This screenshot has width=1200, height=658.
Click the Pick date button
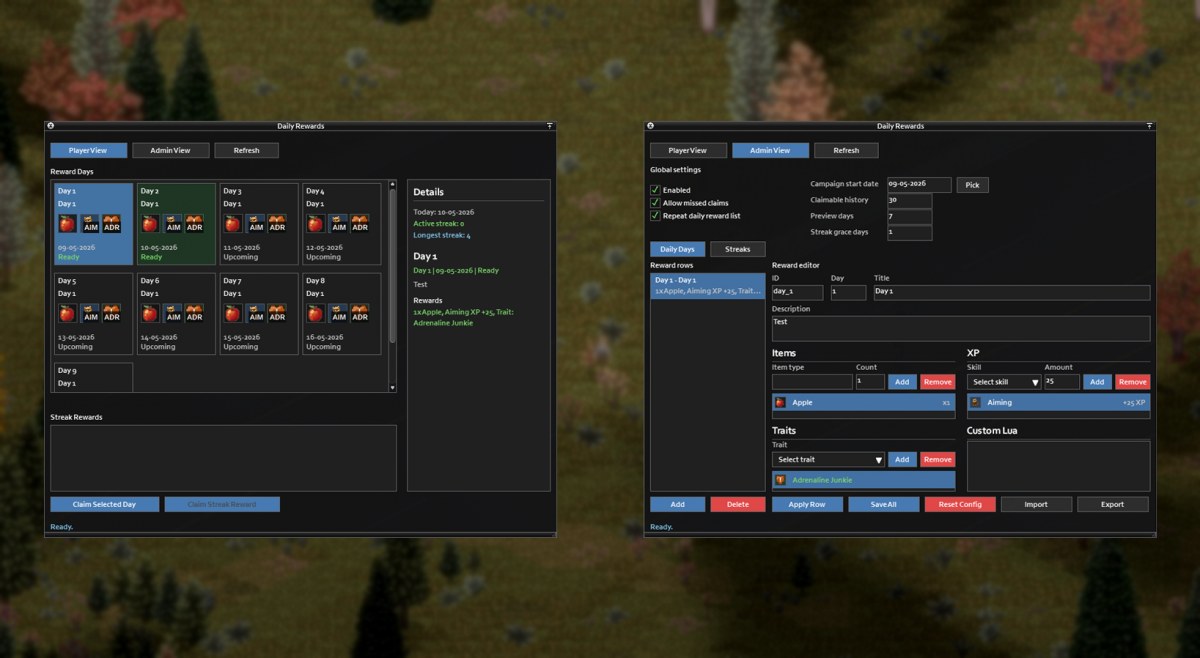(972, 185)
